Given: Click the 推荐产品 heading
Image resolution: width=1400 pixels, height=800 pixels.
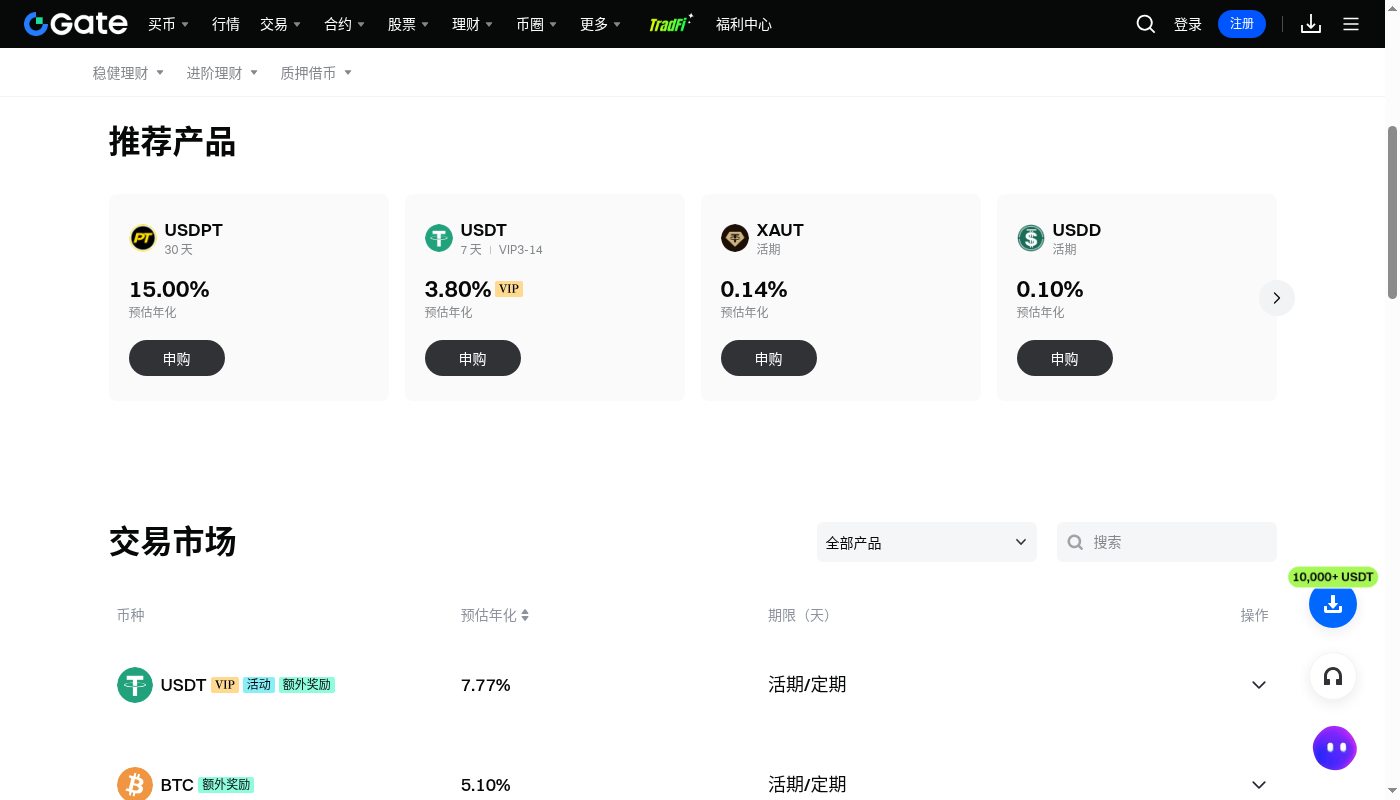Looking at the screenshot, I should tap(172, 142).
